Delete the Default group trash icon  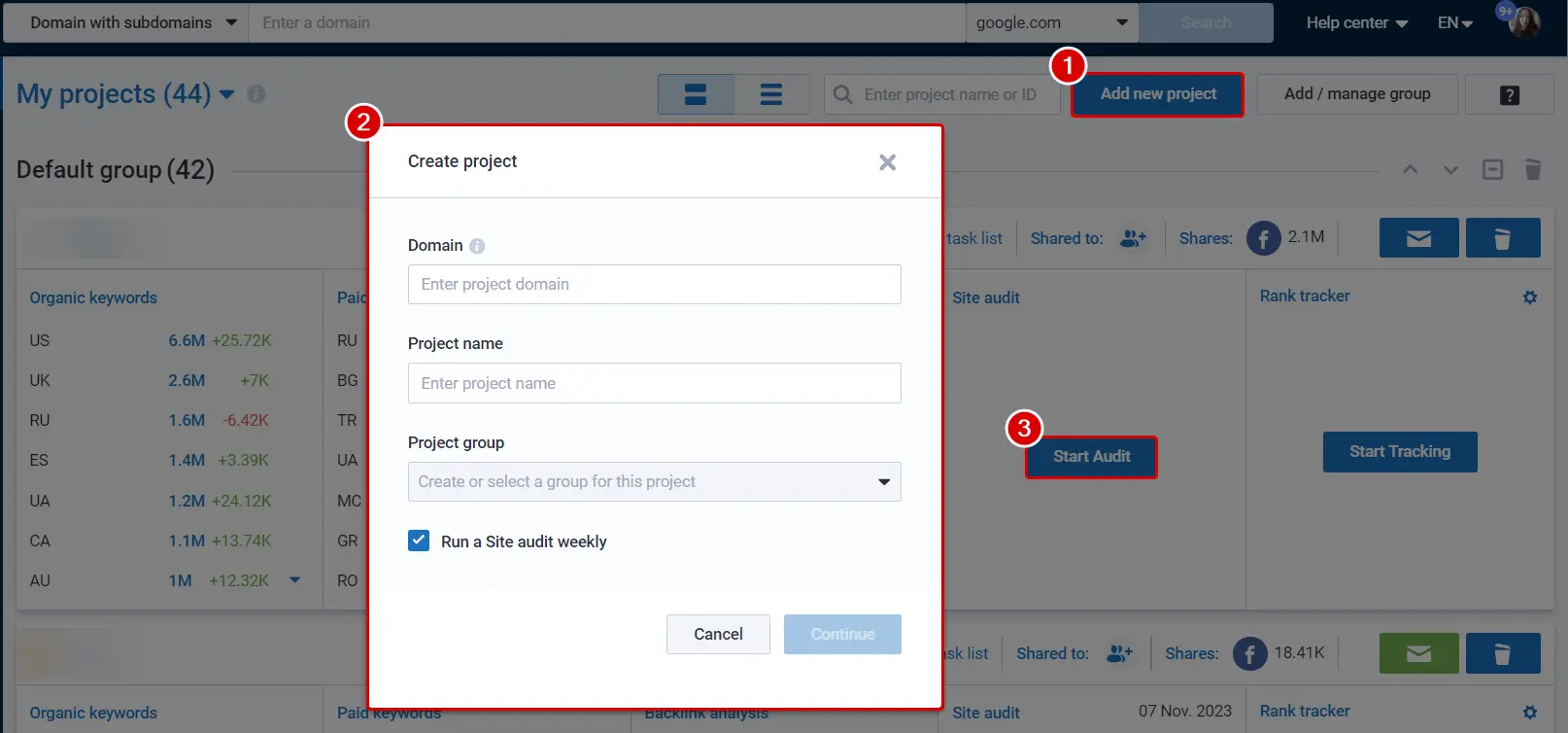(1533, 170)
